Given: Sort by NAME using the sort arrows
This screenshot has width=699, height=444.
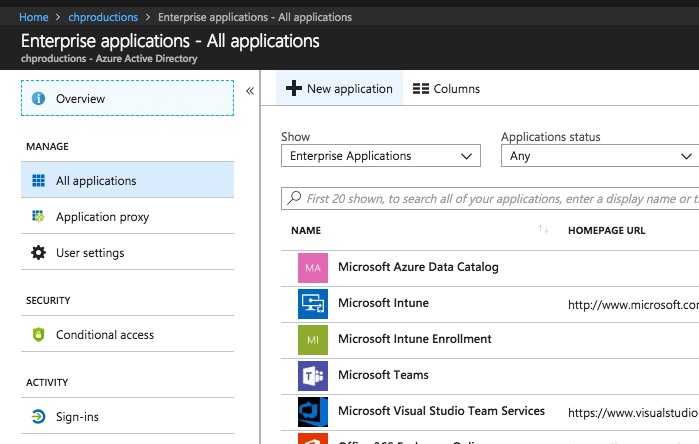Looking at the screenshot, I should click(543, 229).
